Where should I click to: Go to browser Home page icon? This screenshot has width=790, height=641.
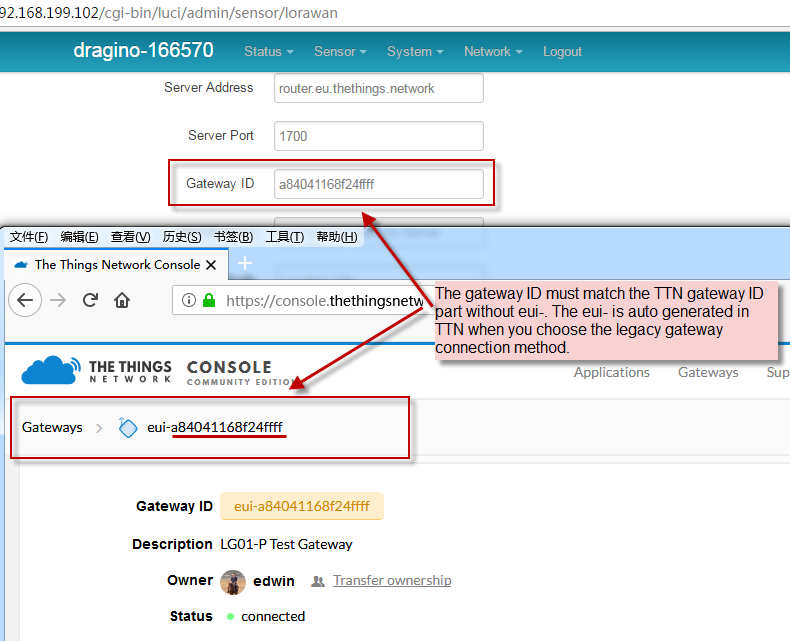[122, 300]
